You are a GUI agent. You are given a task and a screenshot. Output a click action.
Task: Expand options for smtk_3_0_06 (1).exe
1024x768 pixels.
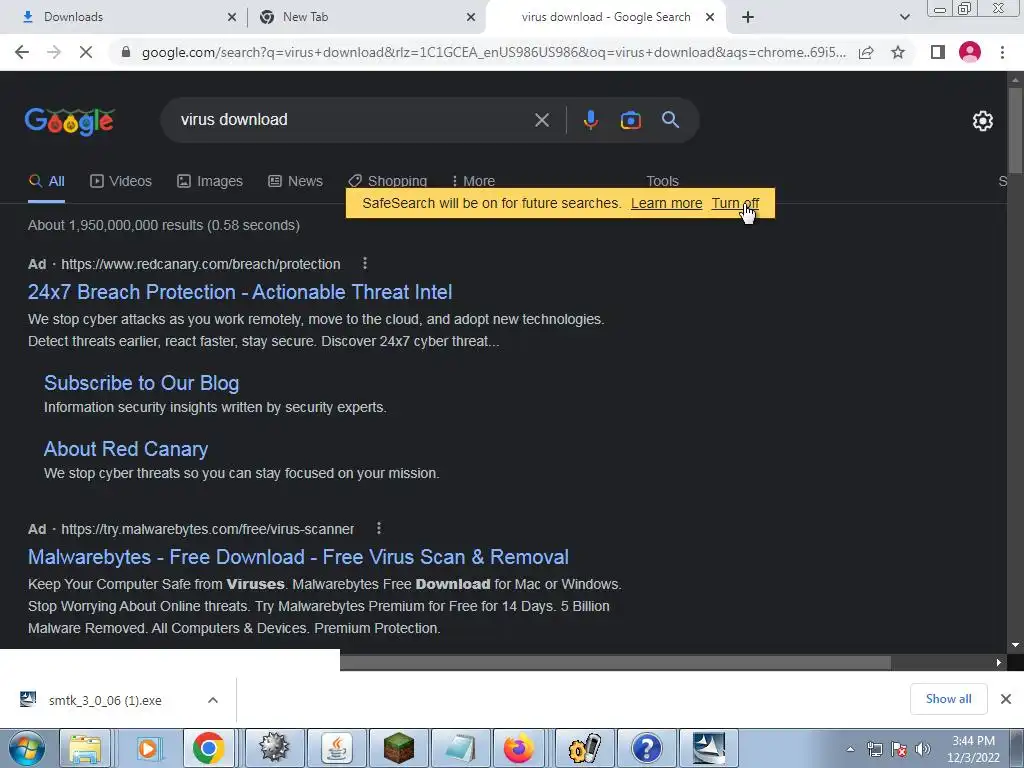213,700
